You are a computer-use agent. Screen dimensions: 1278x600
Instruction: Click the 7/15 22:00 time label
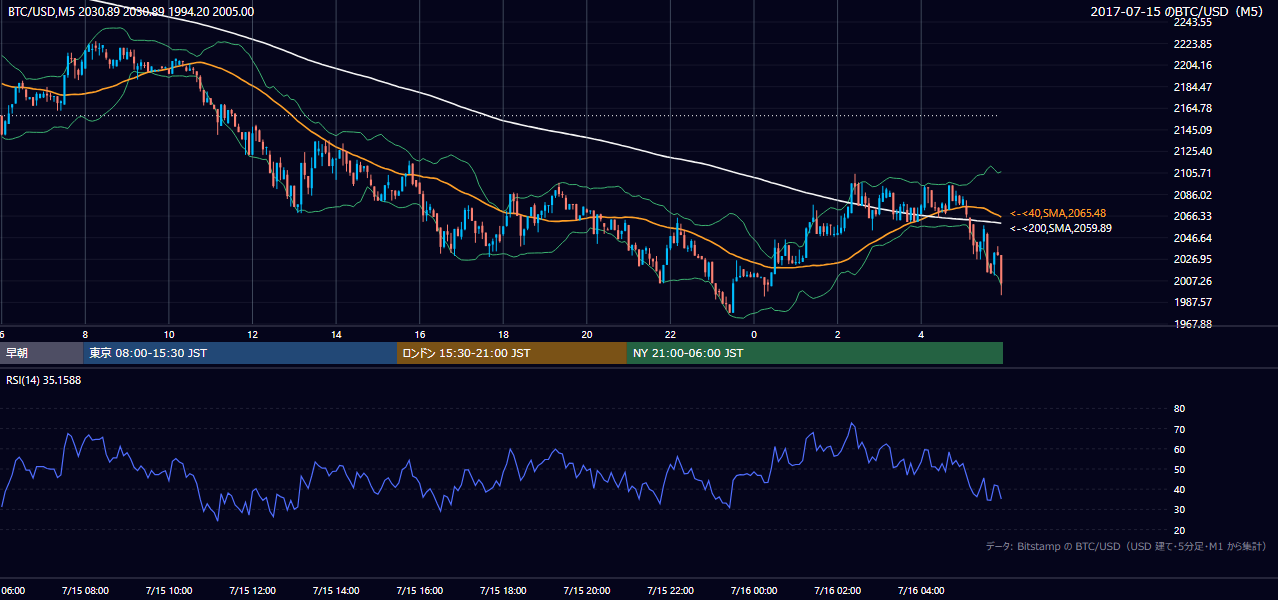click(x=670, y=590)
